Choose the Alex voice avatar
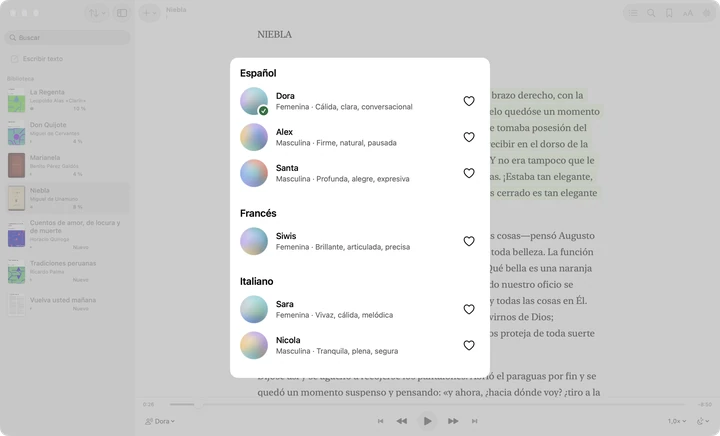Viewport: 720px width, 436px height. (x=254, y=137)
